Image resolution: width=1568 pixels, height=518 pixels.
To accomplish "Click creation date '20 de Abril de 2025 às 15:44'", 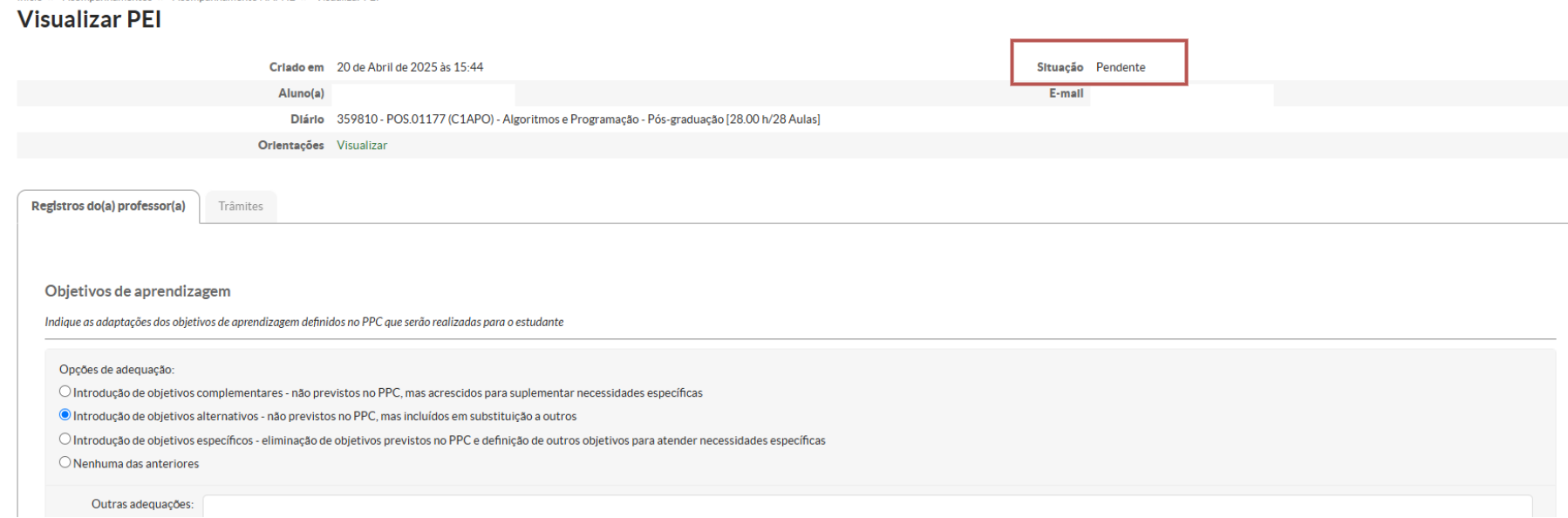I will (410, 67).
